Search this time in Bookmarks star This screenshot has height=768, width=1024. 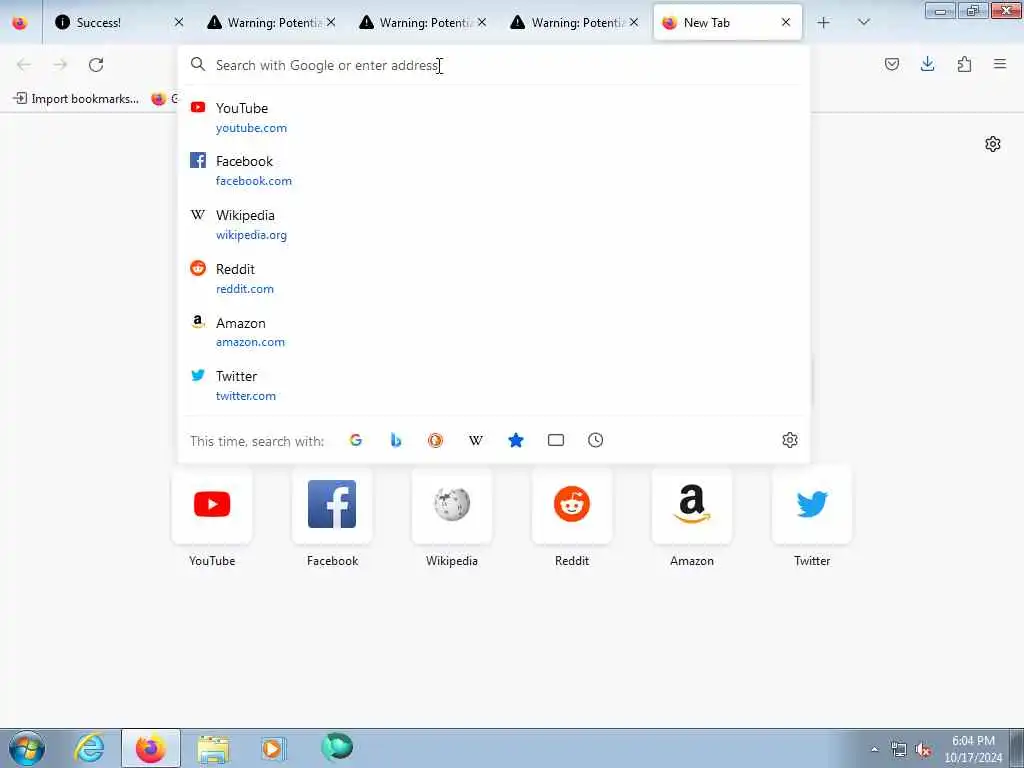point(516,440)
